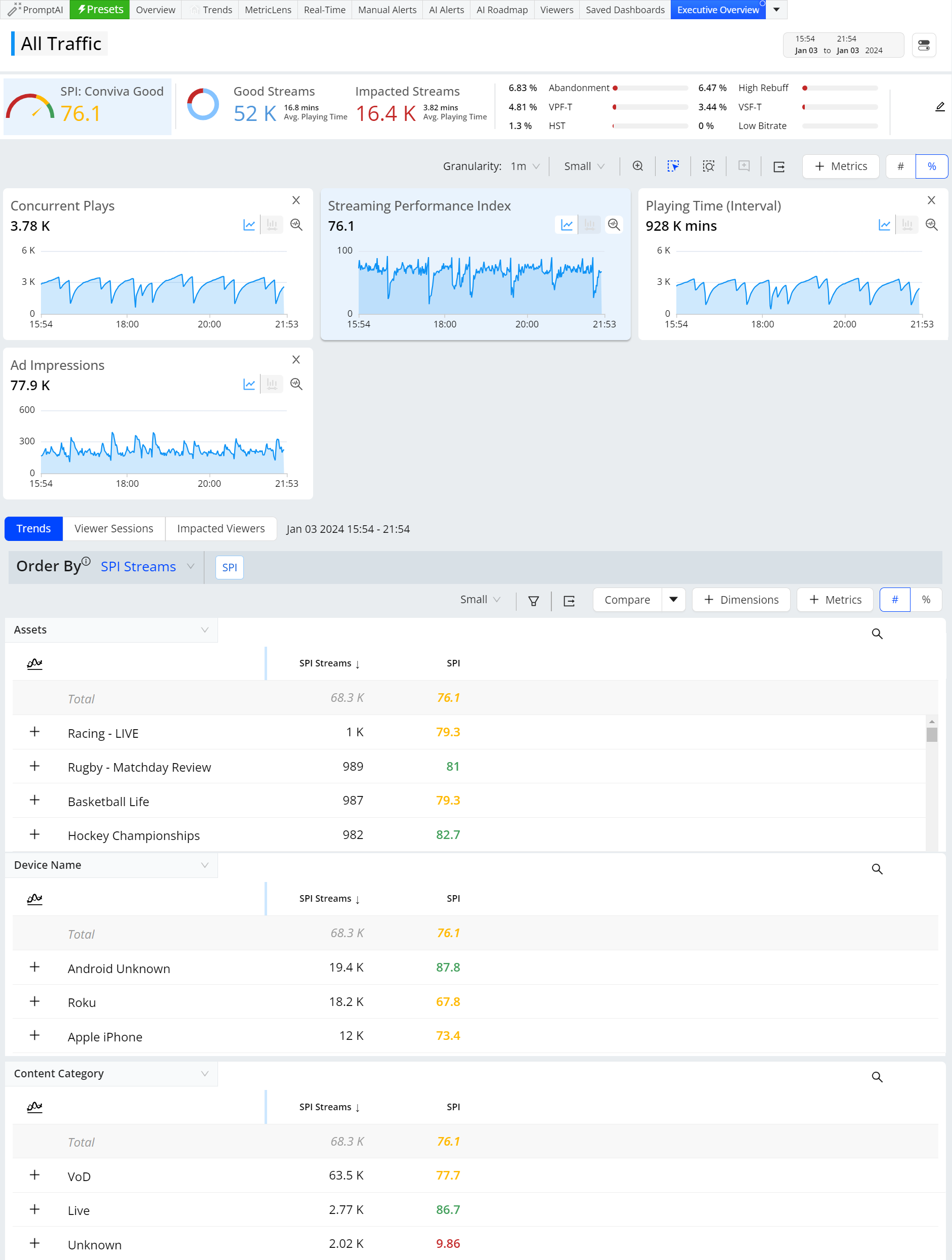The width and height of the screenshot is (952, 1260).
Task: Open the MetricLens top menu tab
Action: coord(268,10)
